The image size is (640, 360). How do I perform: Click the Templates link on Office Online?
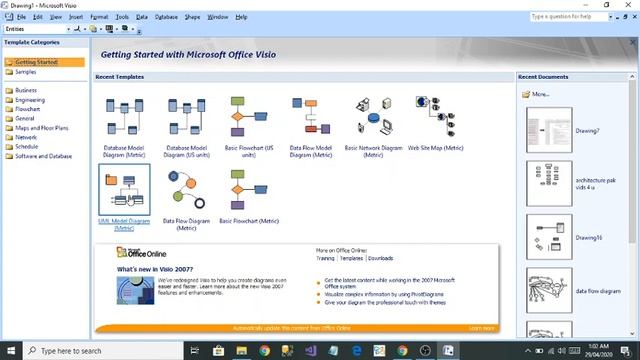pyautogui.click(x=351, y=258)
